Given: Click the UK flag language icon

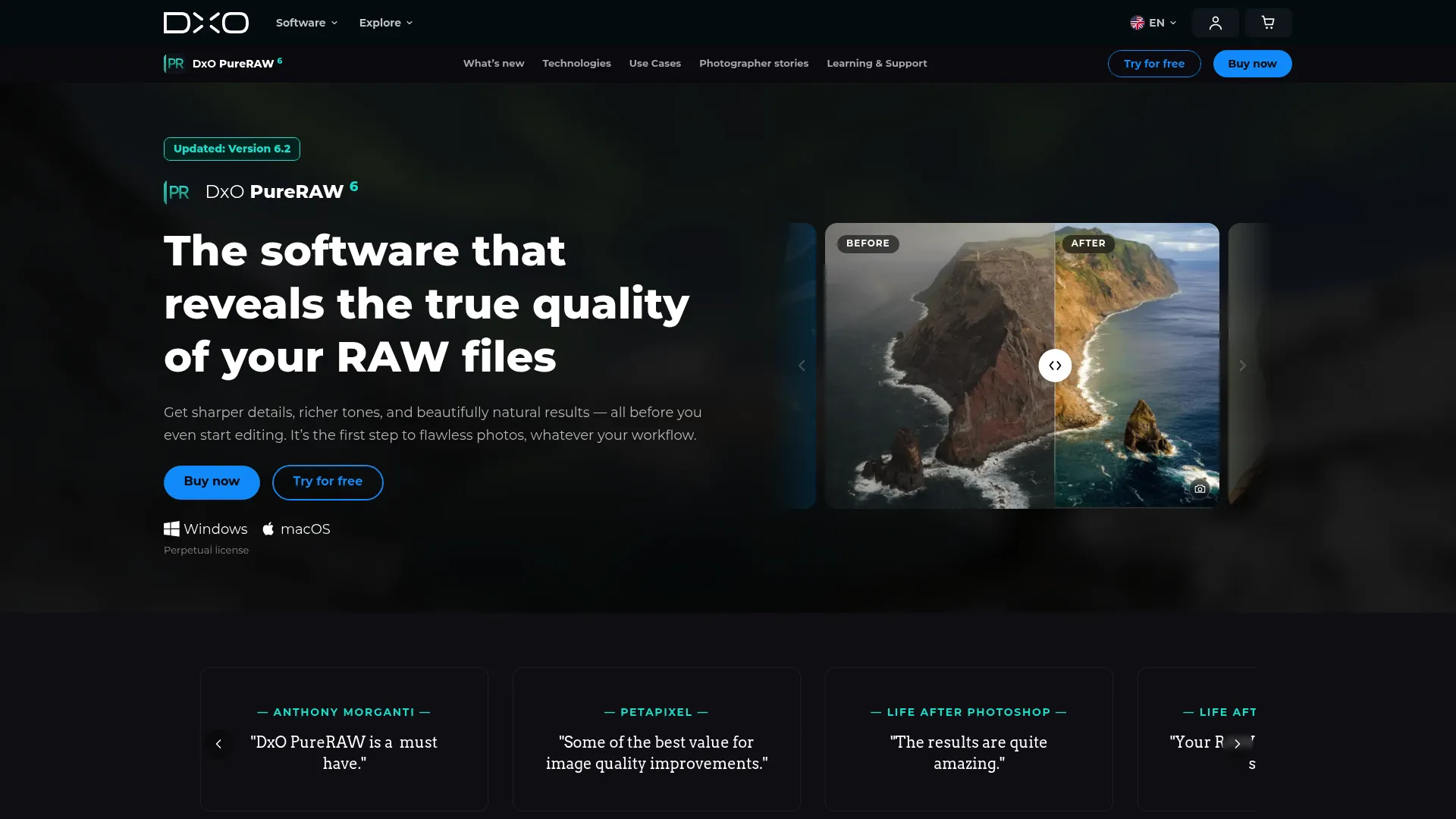Looking at the screenshot, I should coord(1137,23).
